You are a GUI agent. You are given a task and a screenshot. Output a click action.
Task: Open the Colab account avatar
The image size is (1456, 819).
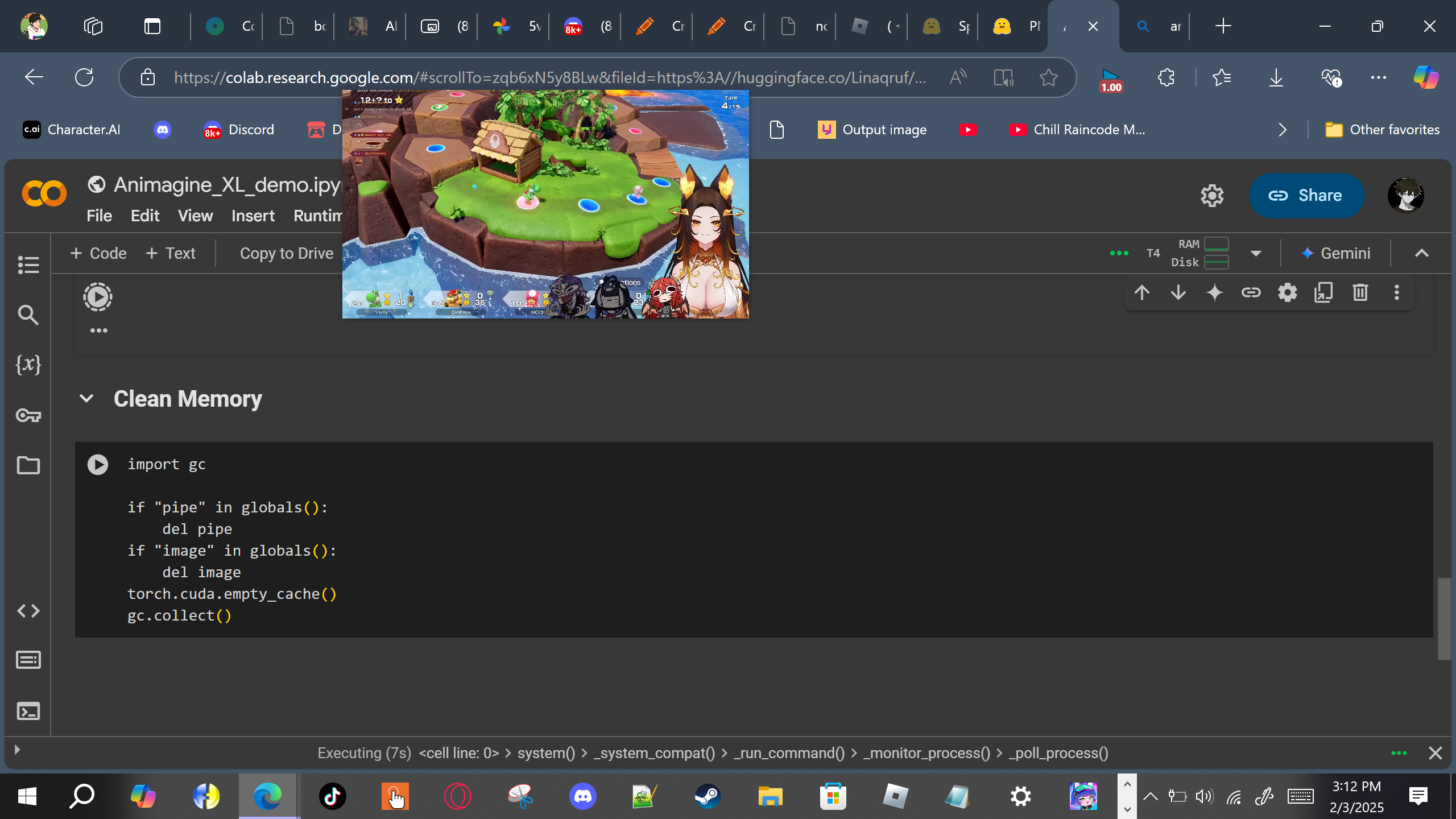tap(1406, 196)
